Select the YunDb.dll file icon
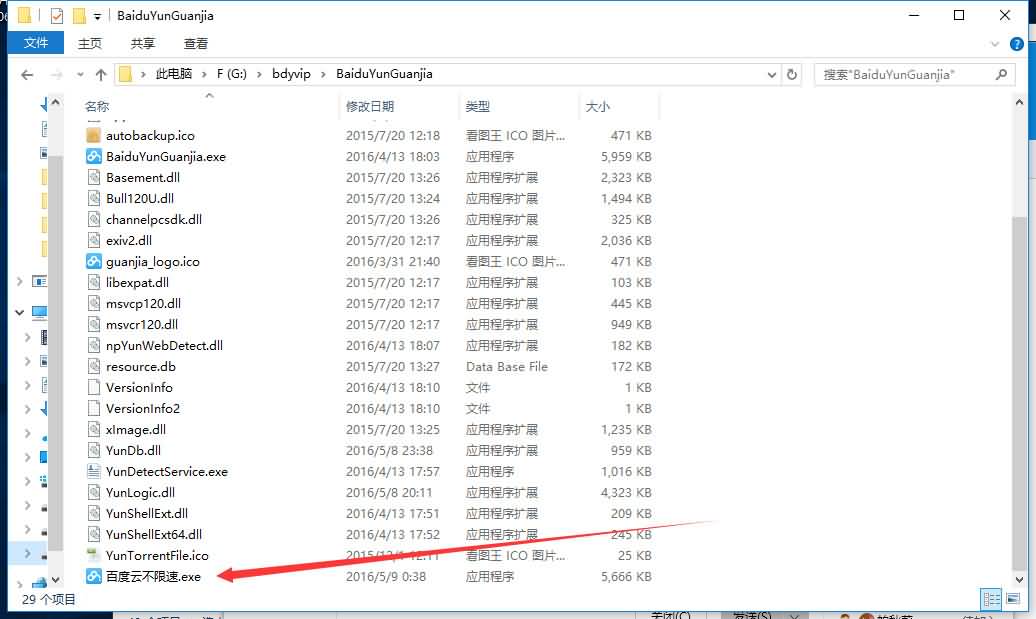Image resolution: width=1036 pixels, height=619 pixels. (x=94, y=451)
